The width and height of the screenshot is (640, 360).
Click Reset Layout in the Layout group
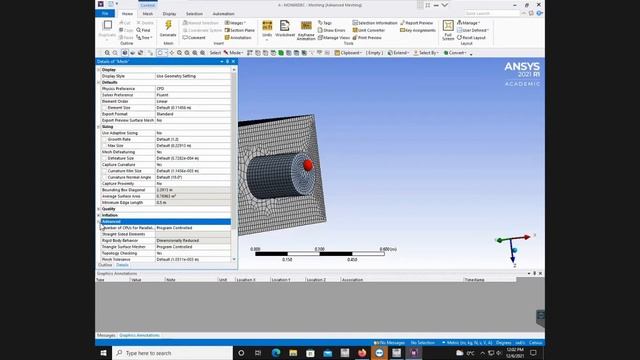pos(471,38)
